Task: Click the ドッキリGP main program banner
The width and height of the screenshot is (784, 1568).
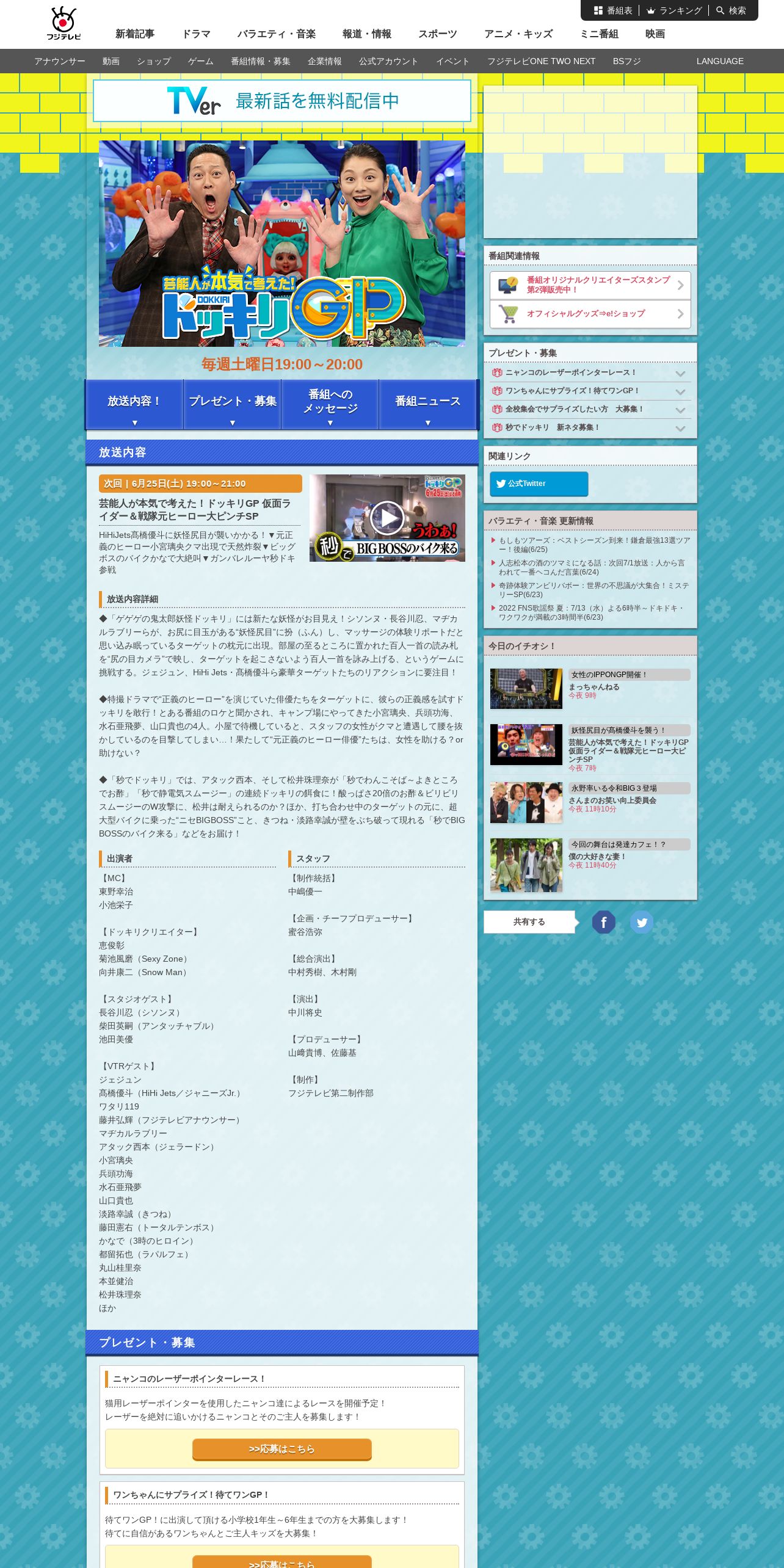Action: 282,244
